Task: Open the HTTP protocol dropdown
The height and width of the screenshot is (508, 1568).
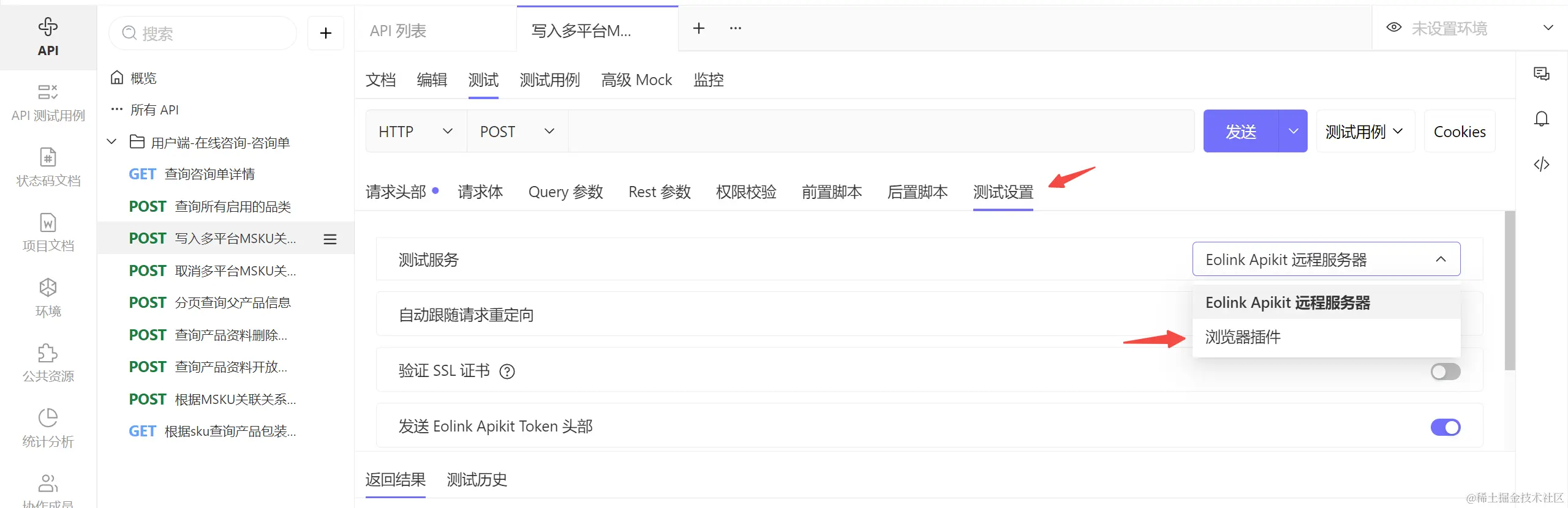Action: [417, 131]
